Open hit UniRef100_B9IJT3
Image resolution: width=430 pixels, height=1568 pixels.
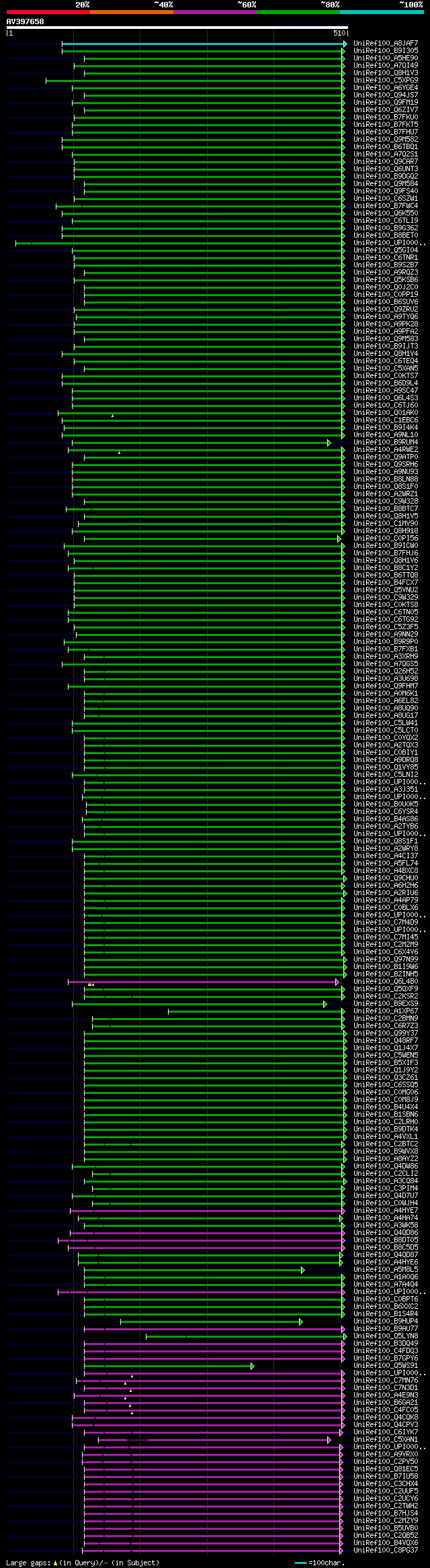pos(386,347)
